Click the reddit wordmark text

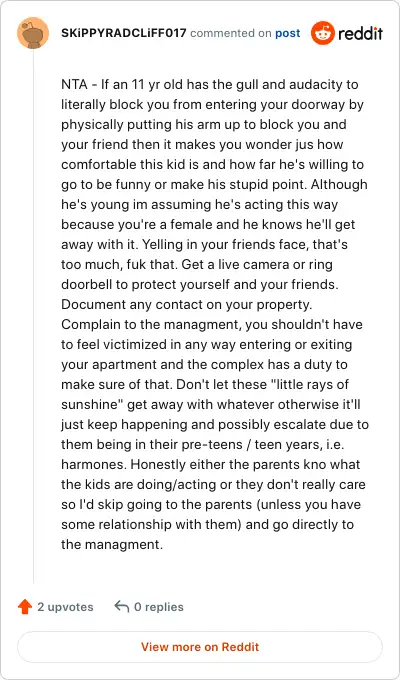click(361, 33)
